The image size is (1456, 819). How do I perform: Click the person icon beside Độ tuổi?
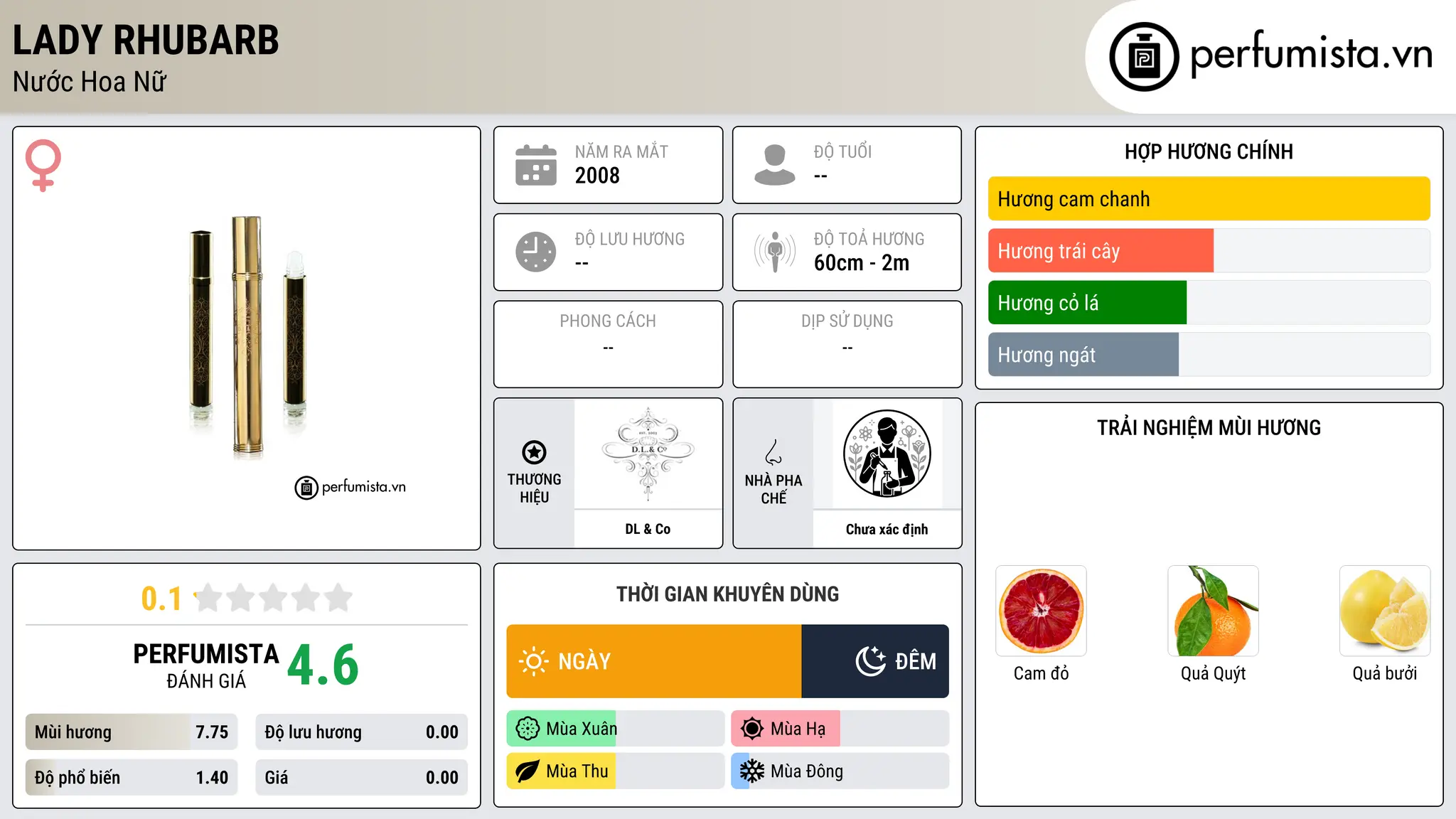pos(775,165)
